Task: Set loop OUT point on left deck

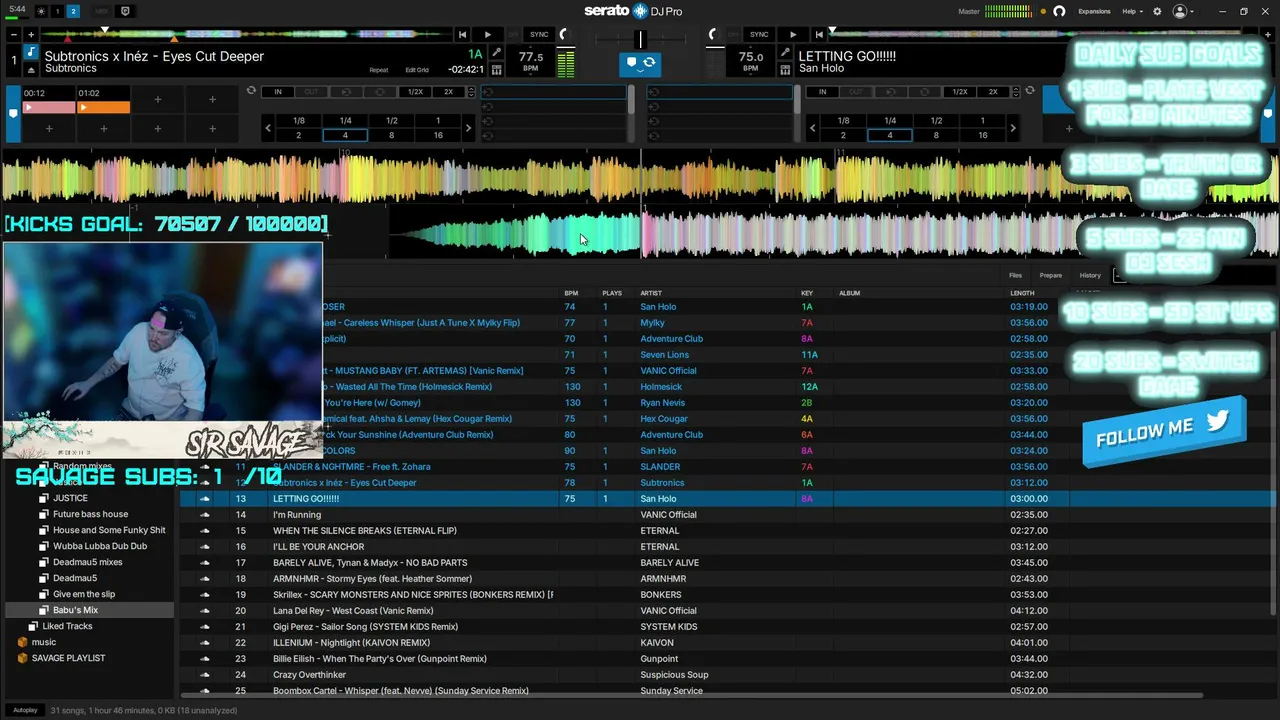Action: pos(311,92)
